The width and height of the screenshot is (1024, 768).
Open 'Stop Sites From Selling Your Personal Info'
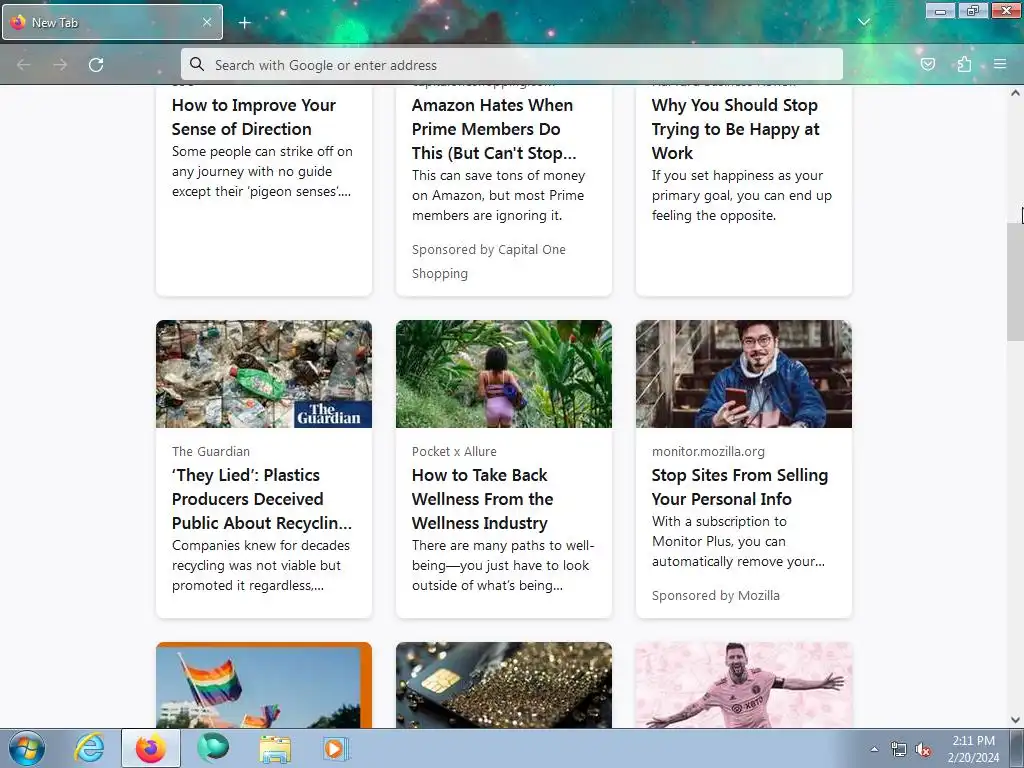(x=740, y=487)
